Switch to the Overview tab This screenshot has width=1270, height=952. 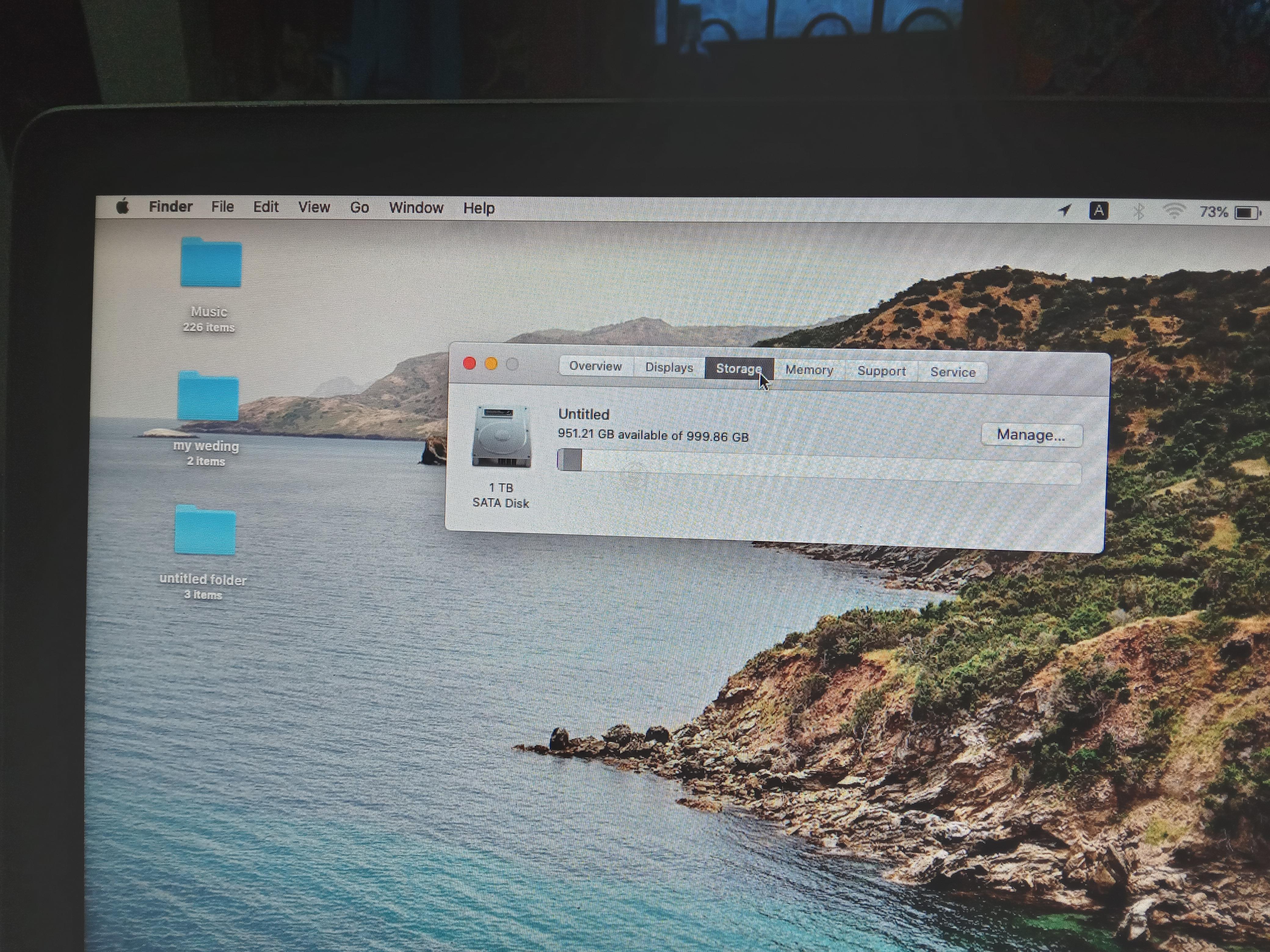tap(595, 366)
